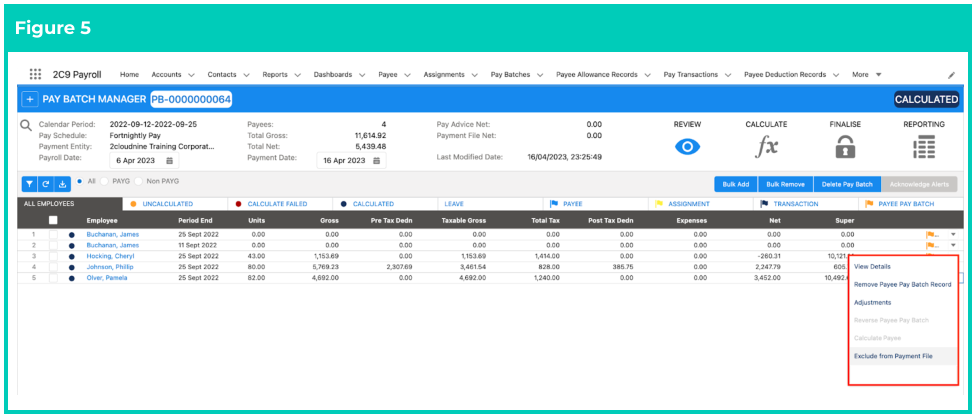The width and height of the screenshot is (976, 418).
Task: Click the magnifier icon near Calendar Period
Action: pos(26,126)
